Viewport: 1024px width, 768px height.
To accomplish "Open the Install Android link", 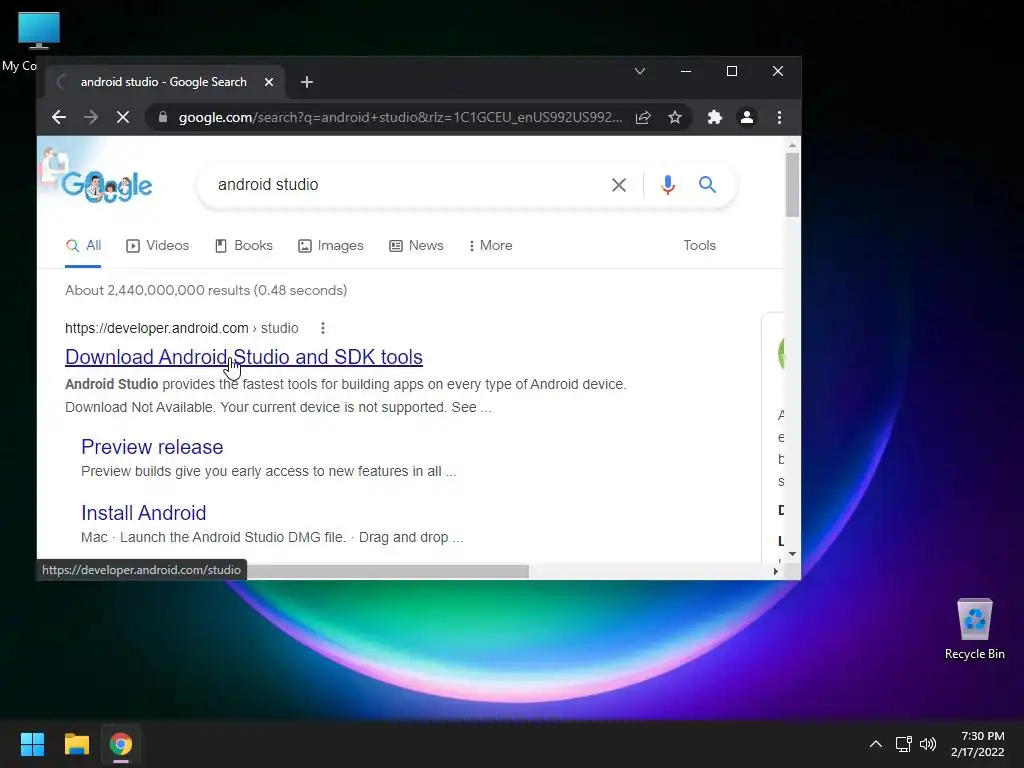I will [144, 513].
